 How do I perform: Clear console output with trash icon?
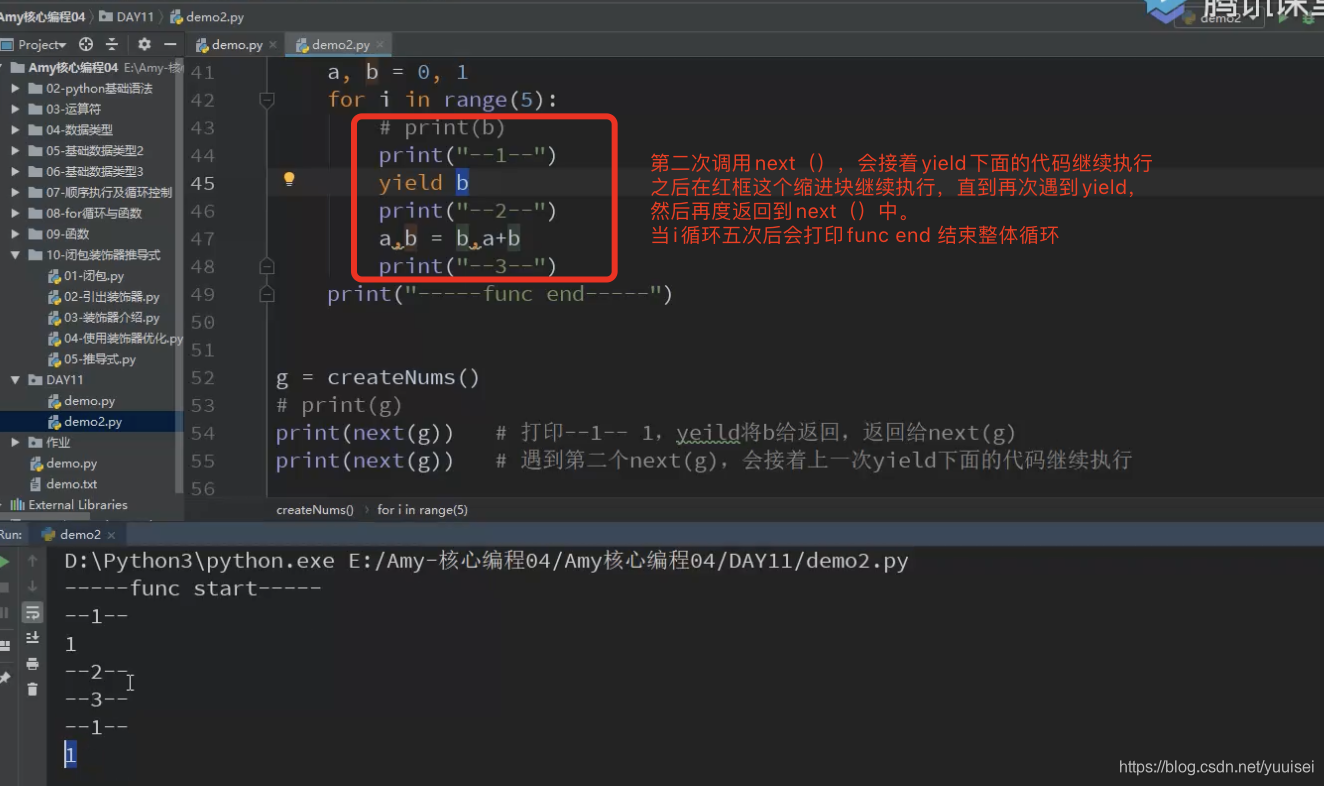point(33,689)
